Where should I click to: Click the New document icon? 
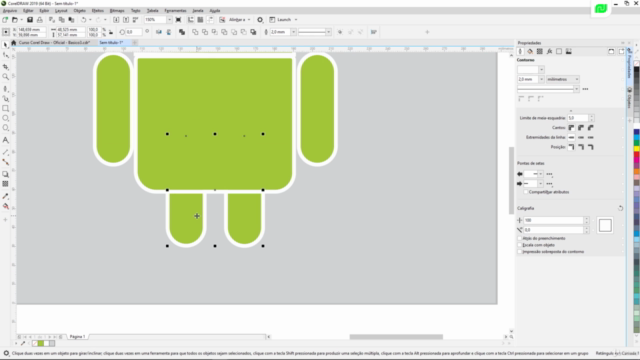(5, 20)
